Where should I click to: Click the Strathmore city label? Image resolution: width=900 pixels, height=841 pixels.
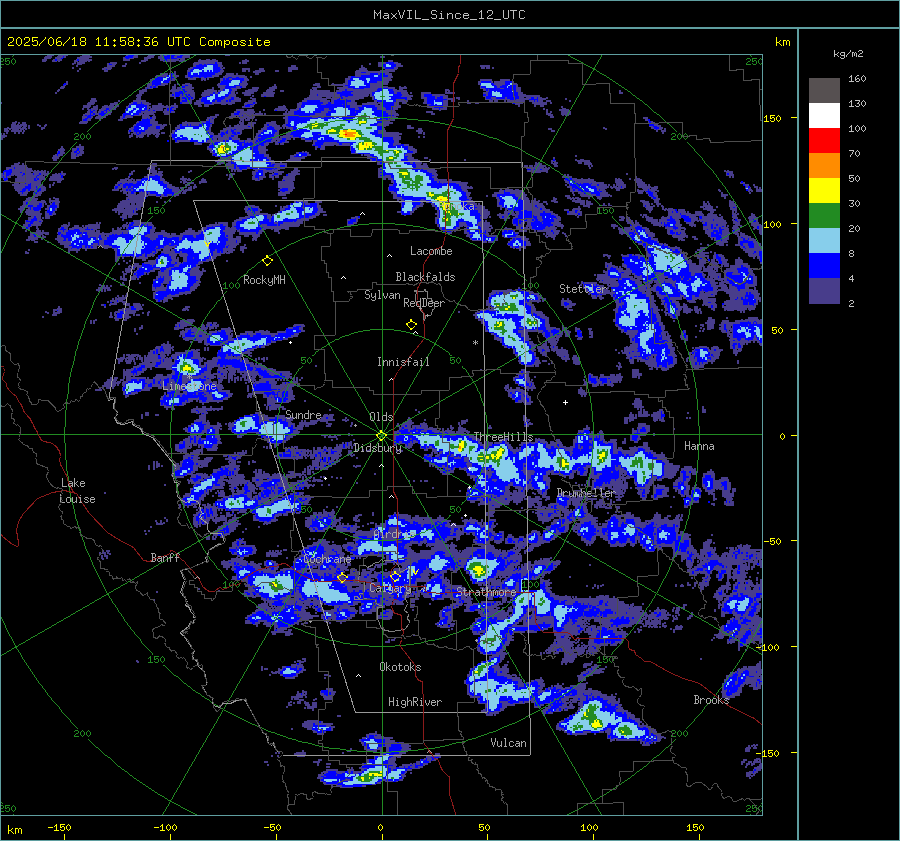pos(486,592)
